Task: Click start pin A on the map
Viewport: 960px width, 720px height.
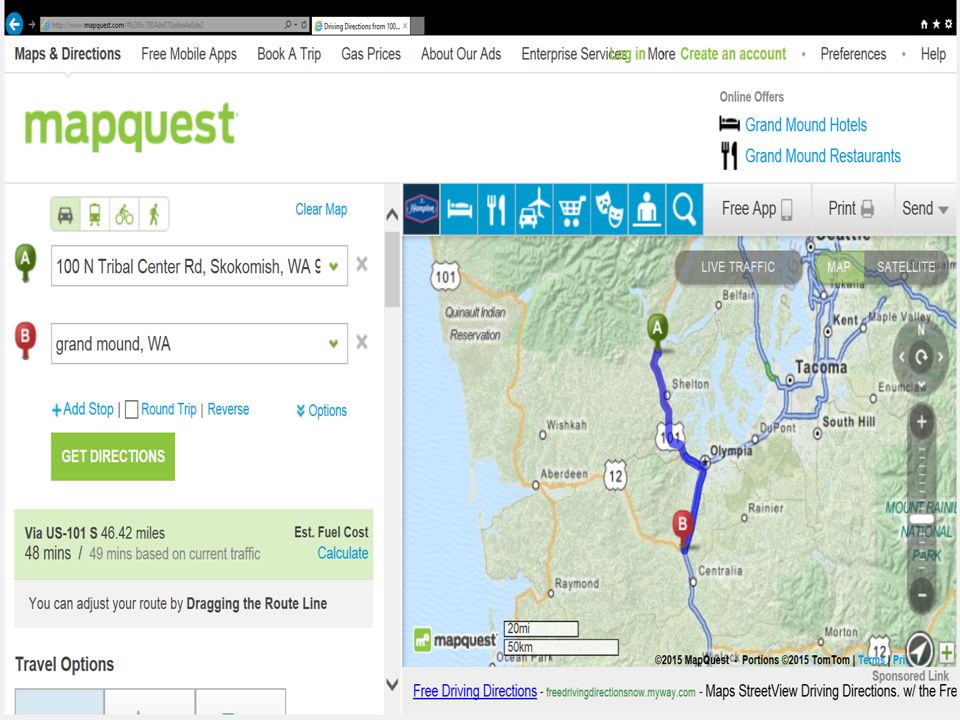Action: 658,331
